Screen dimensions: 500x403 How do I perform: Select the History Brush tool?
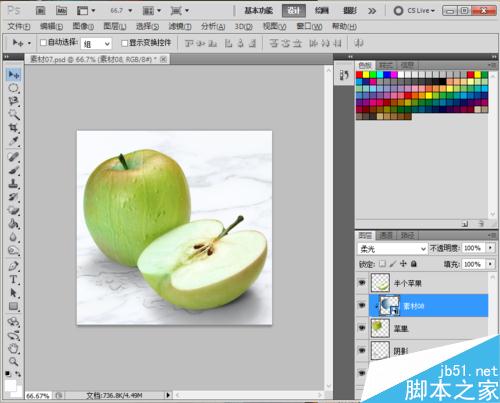(x=13, y=197)
